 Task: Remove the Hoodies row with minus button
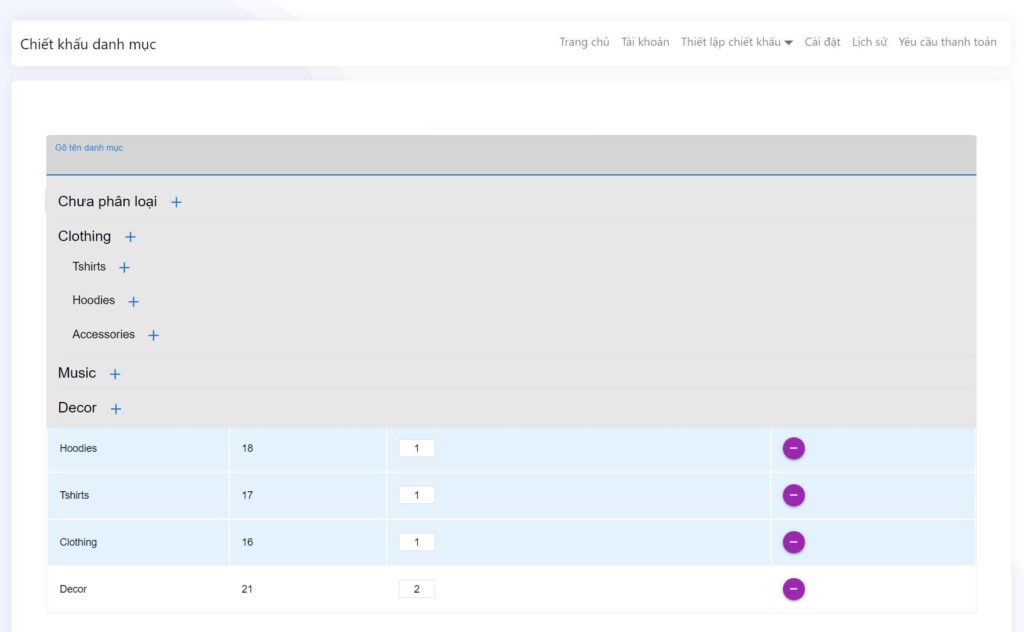coord(793,449)
